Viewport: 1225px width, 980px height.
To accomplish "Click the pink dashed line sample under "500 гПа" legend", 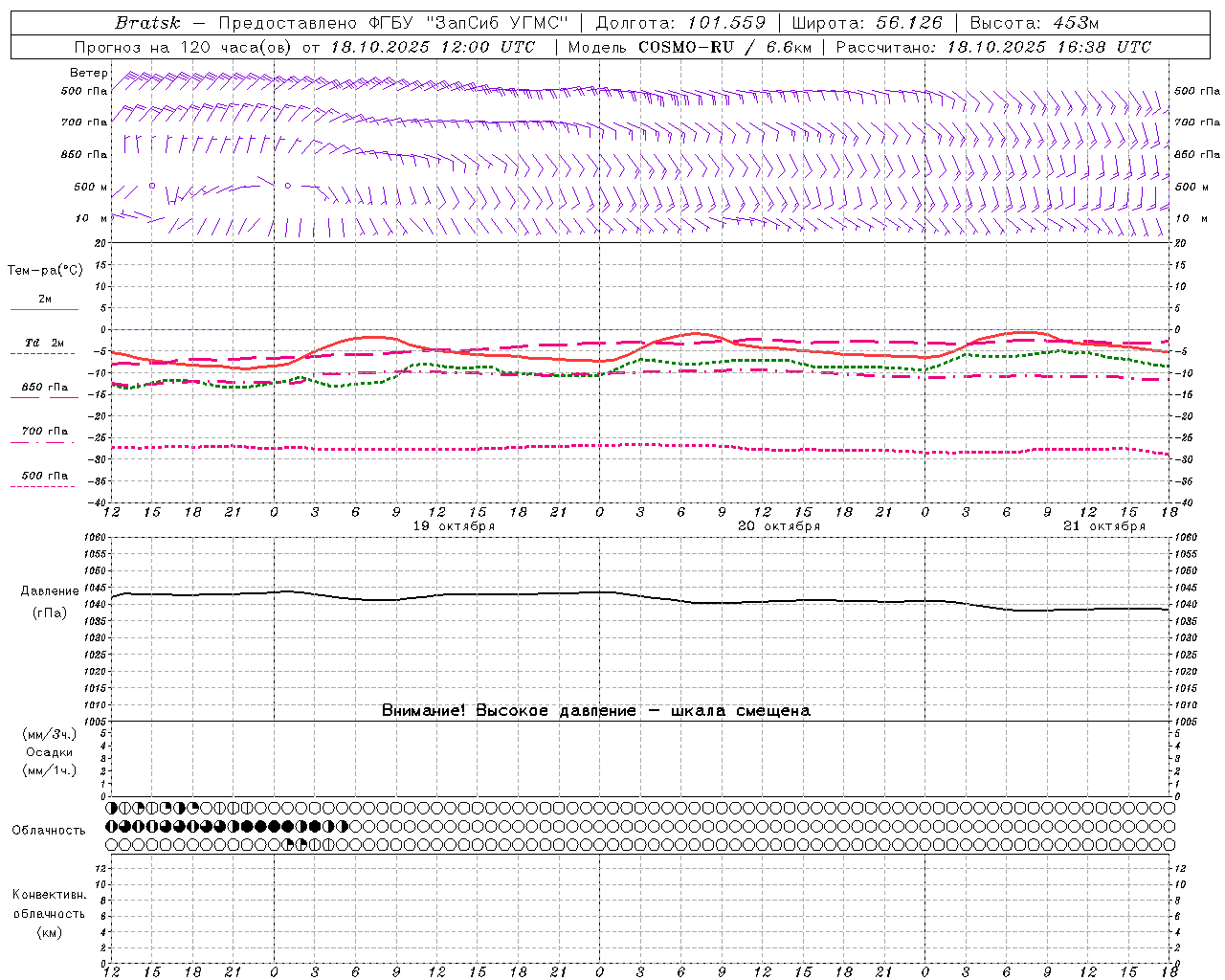I will (x=43, y=487).
